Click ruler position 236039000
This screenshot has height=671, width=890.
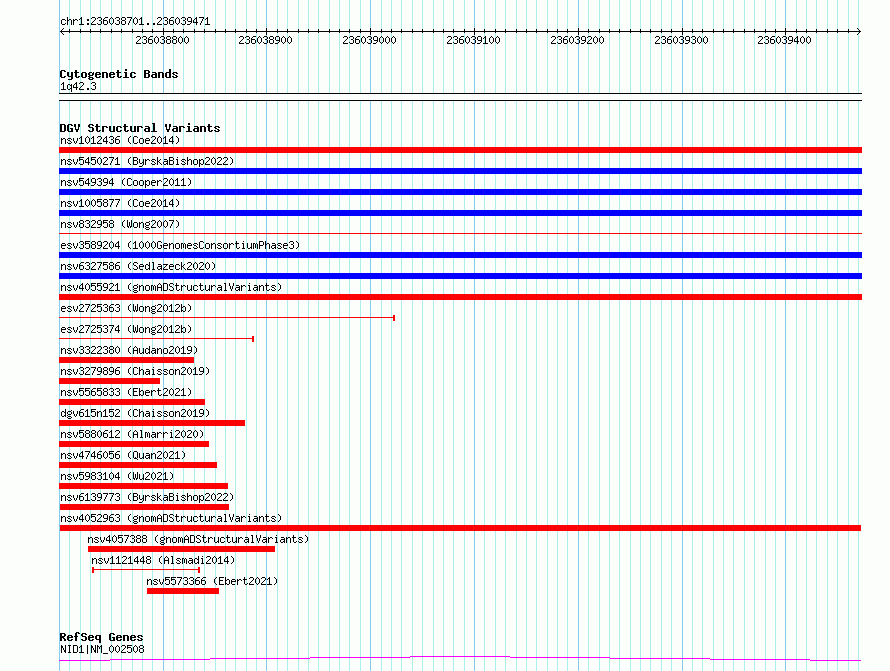[369, 40]
